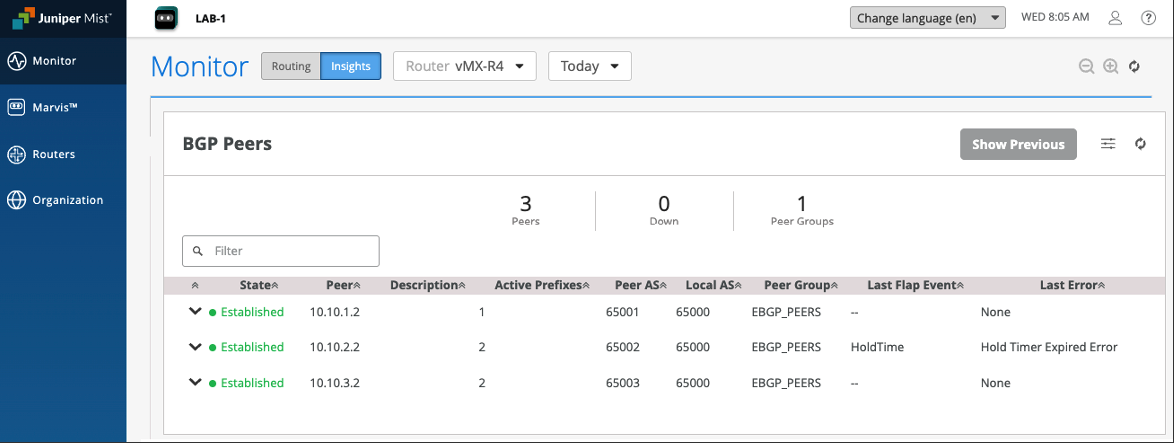Open the help question mark icon
This screenshot has height=444, width=1175.
[1148, 18]
